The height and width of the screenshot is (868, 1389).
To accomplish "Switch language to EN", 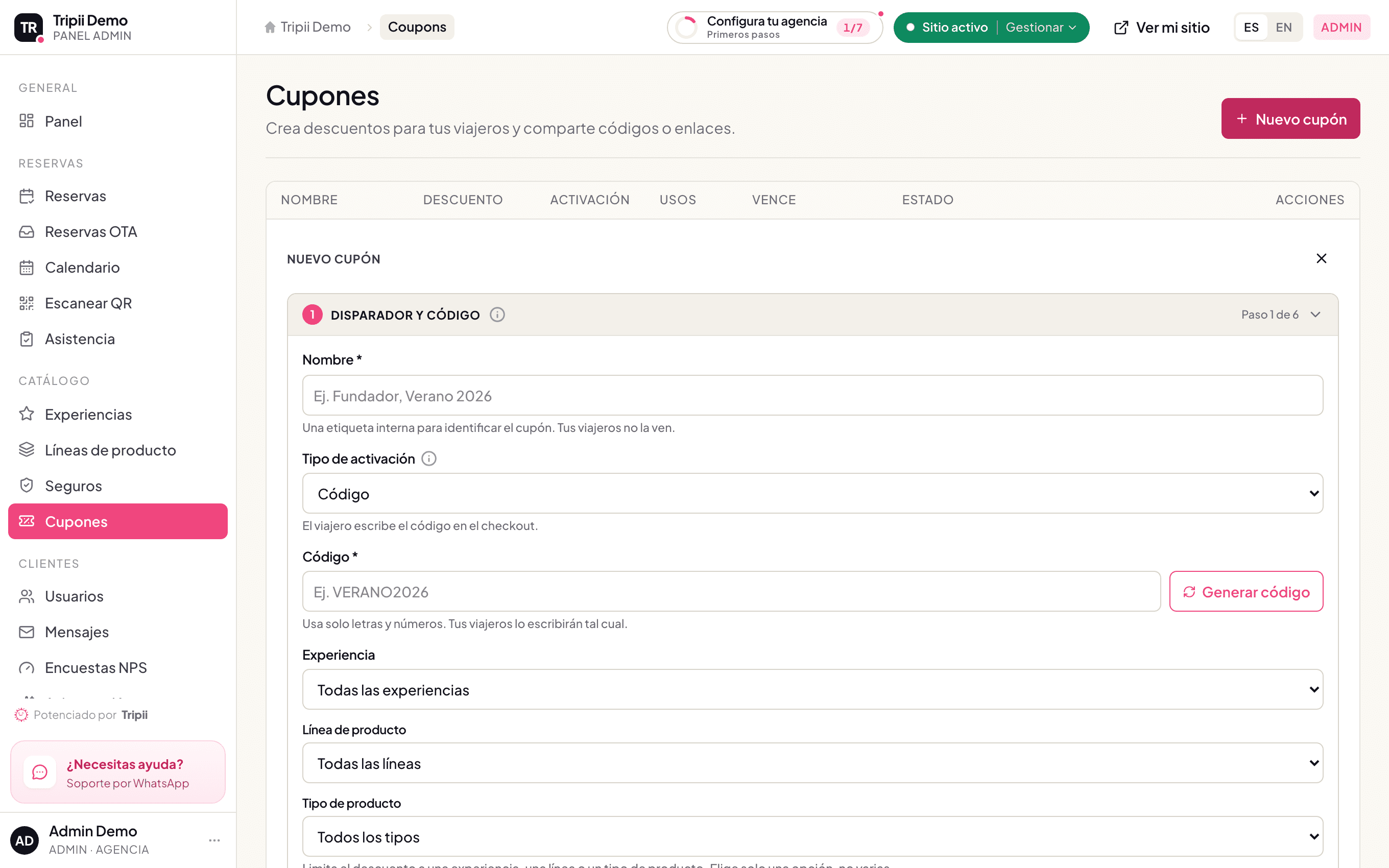I will pos(1284,27).
